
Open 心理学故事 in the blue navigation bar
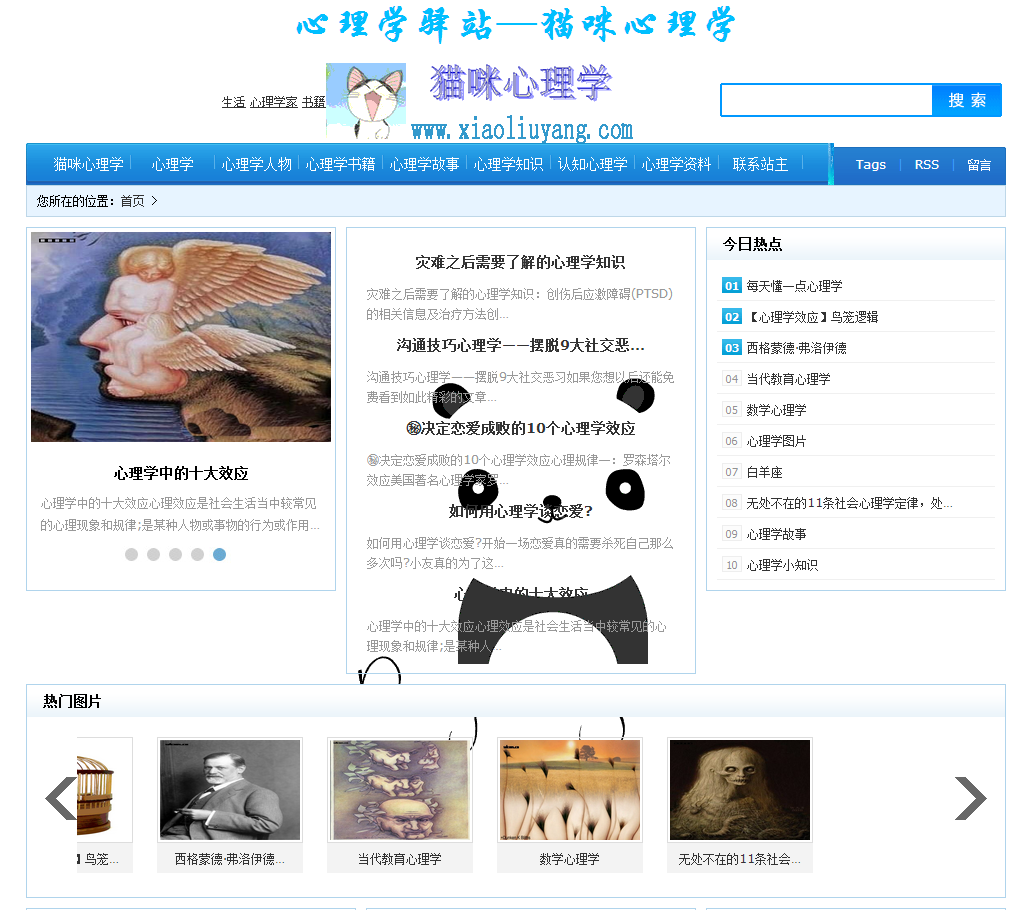424,164
